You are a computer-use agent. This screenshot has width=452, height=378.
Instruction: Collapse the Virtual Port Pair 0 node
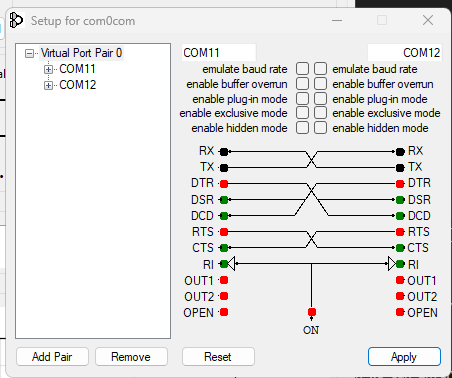click(29, 53)
